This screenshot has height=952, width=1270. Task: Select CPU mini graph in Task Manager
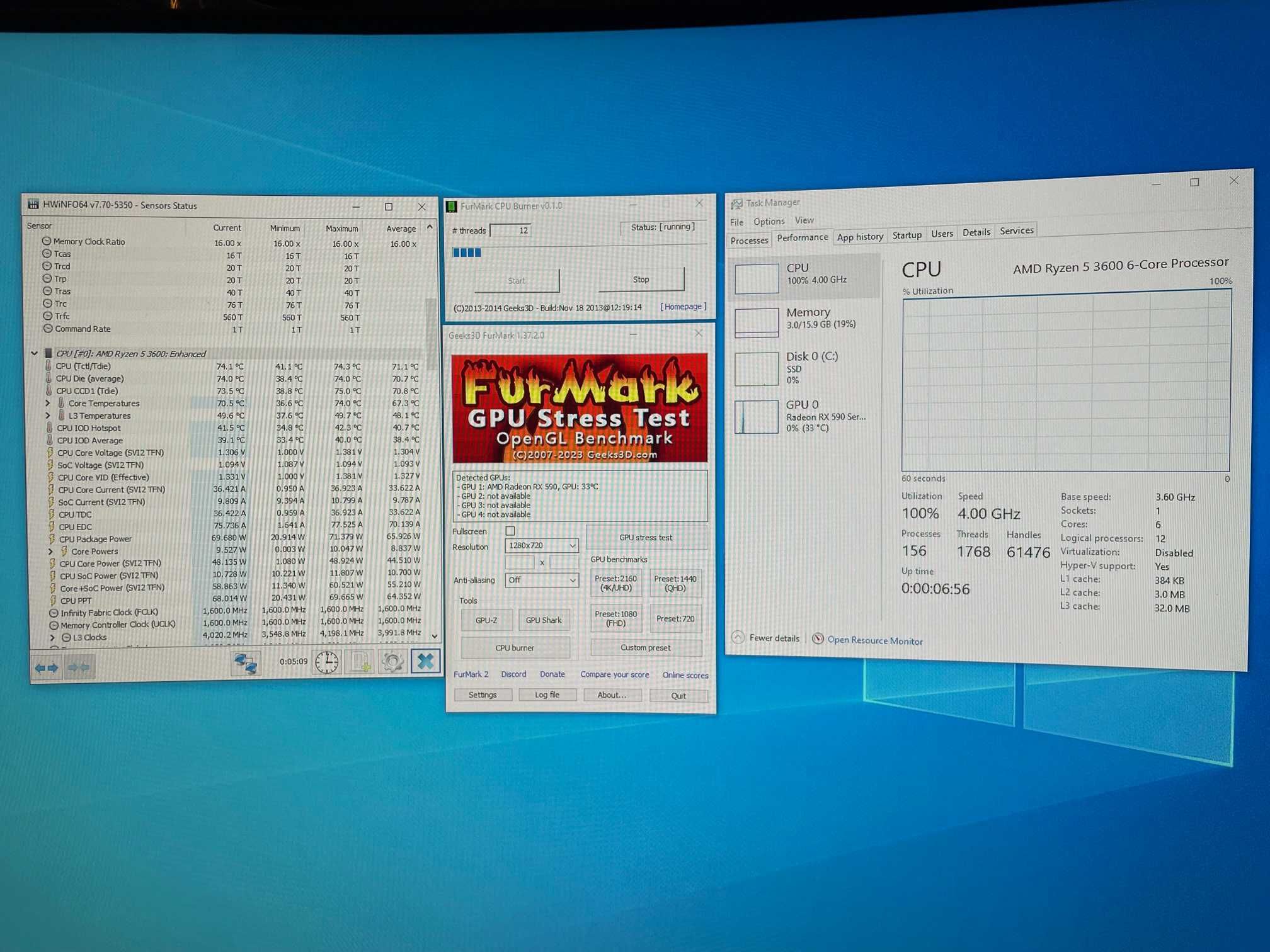[x=757, y=278]
